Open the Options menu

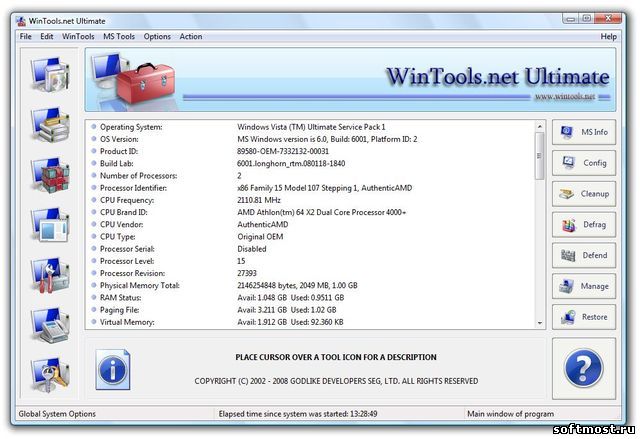[157, 36]
